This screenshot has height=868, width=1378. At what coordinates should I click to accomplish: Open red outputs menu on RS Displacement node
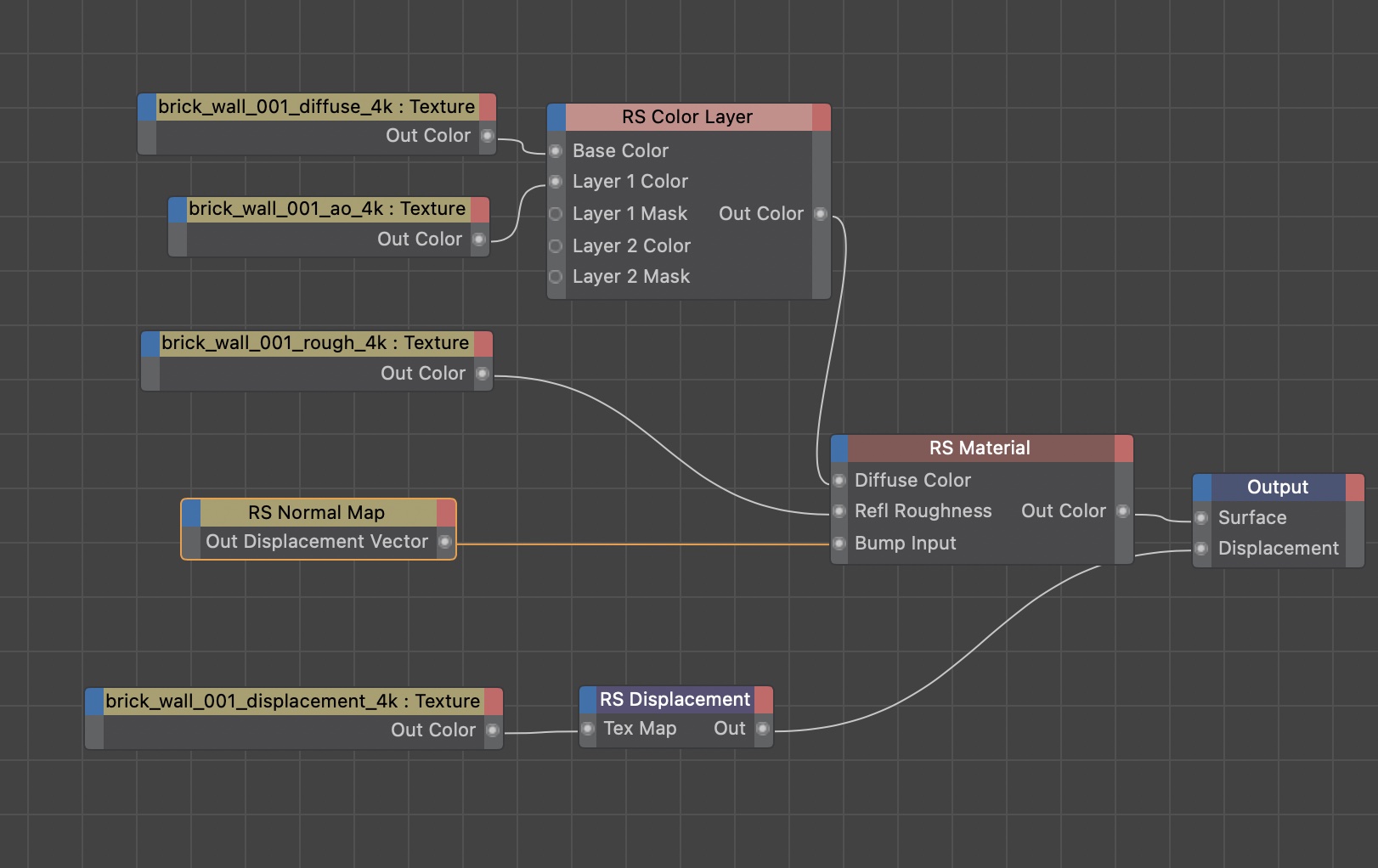pyautogui.click(x=764, y=700)
